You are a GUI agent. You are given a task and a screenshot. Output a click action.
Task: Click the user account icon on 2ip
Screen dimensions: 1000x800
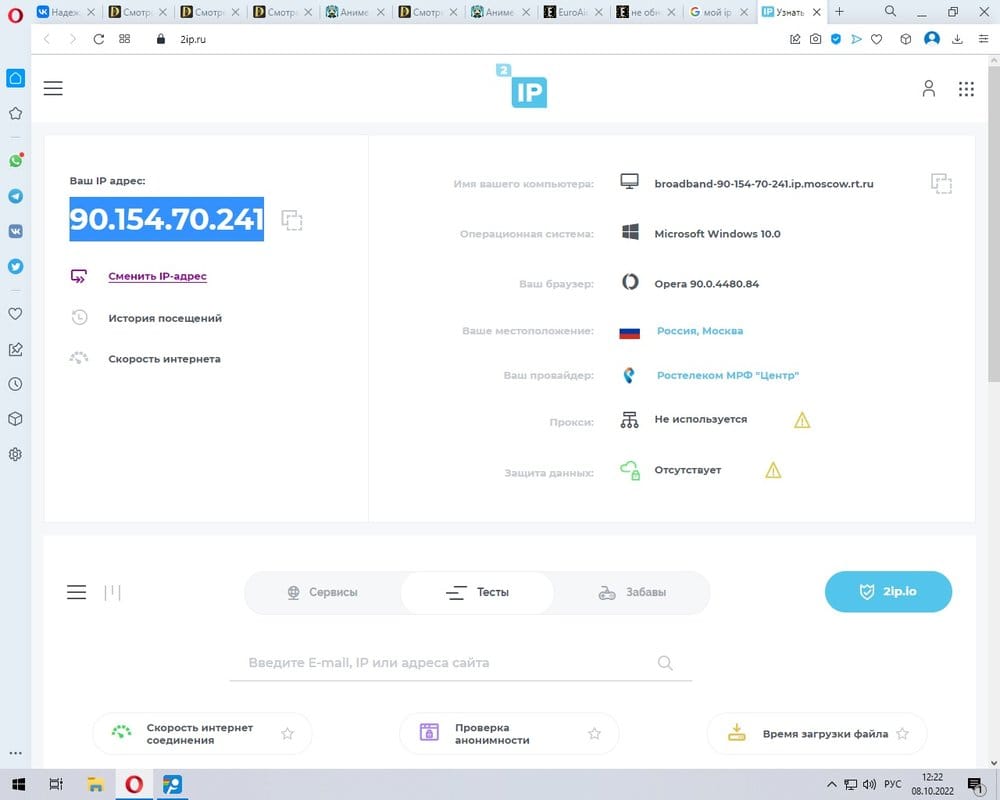(928, 89)
